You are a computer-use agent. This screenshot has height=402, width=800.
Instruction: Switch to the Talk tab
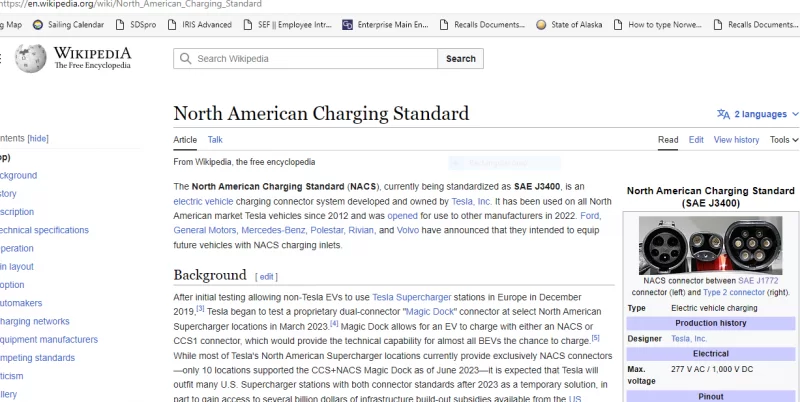point(215,140)
